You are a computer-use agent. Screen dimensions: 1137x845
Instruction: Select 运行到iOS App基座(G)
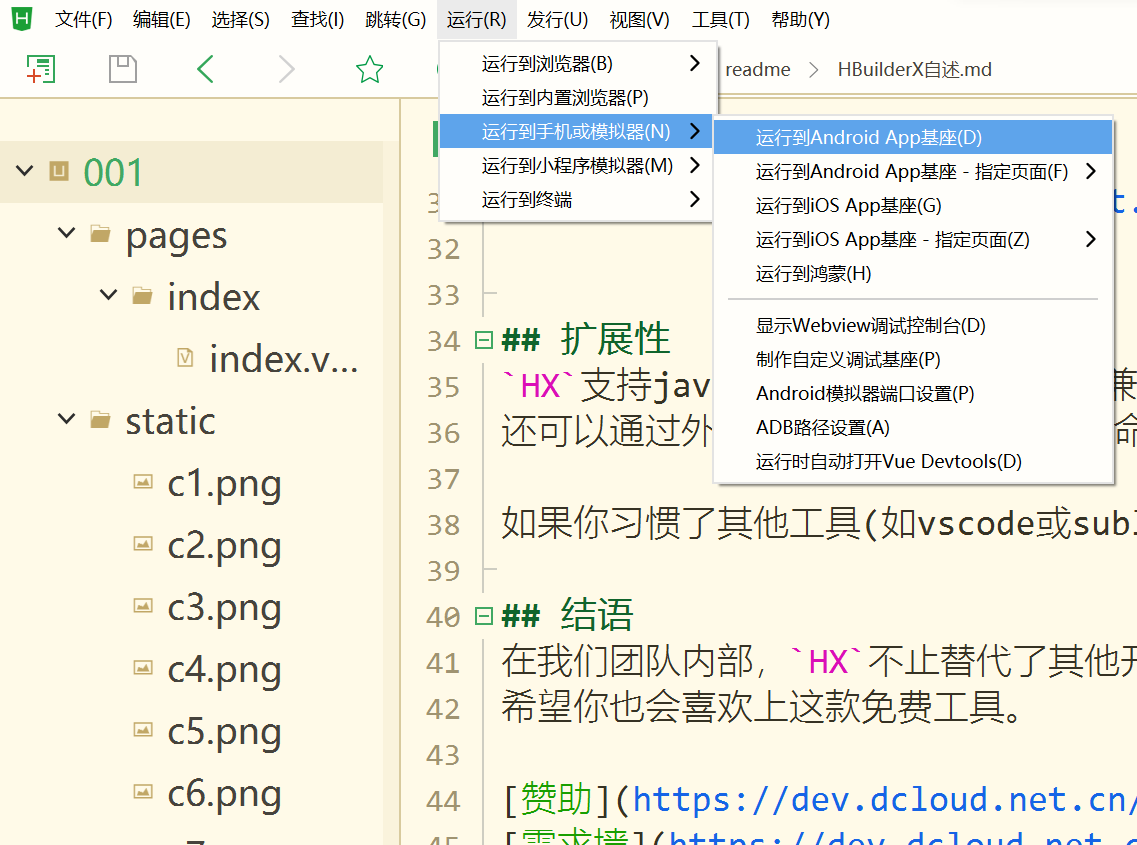pos(913,205)
